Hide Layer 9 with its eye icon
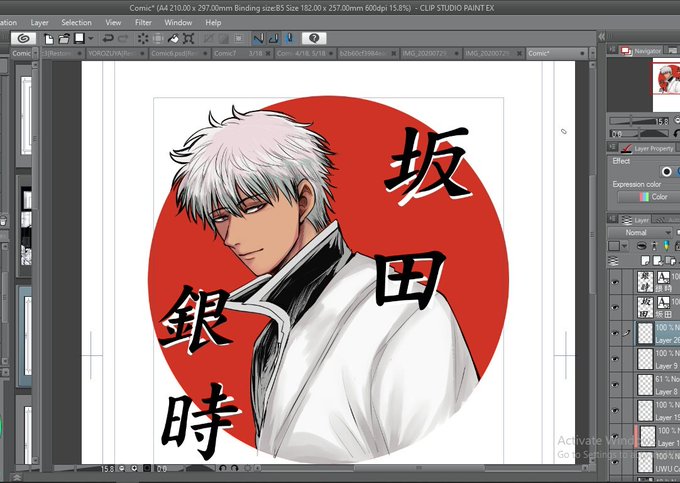The width and height of the screenshot is (680, 483). click(615, 359)
